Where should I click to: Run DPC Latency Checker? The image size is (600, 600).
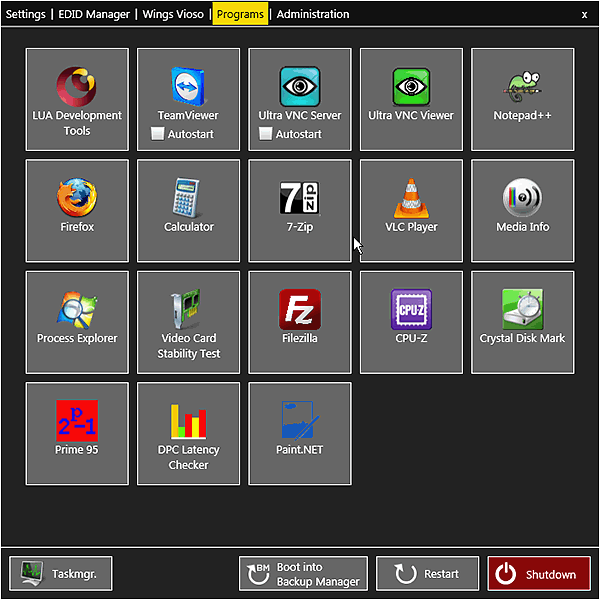pos(188,434)
